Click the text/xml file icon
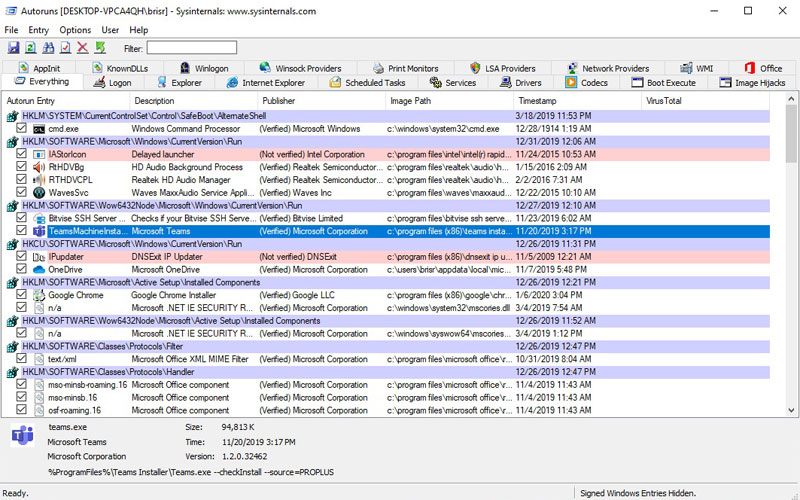The width and height of the screenshot is (800, 500). click(39, 359)
